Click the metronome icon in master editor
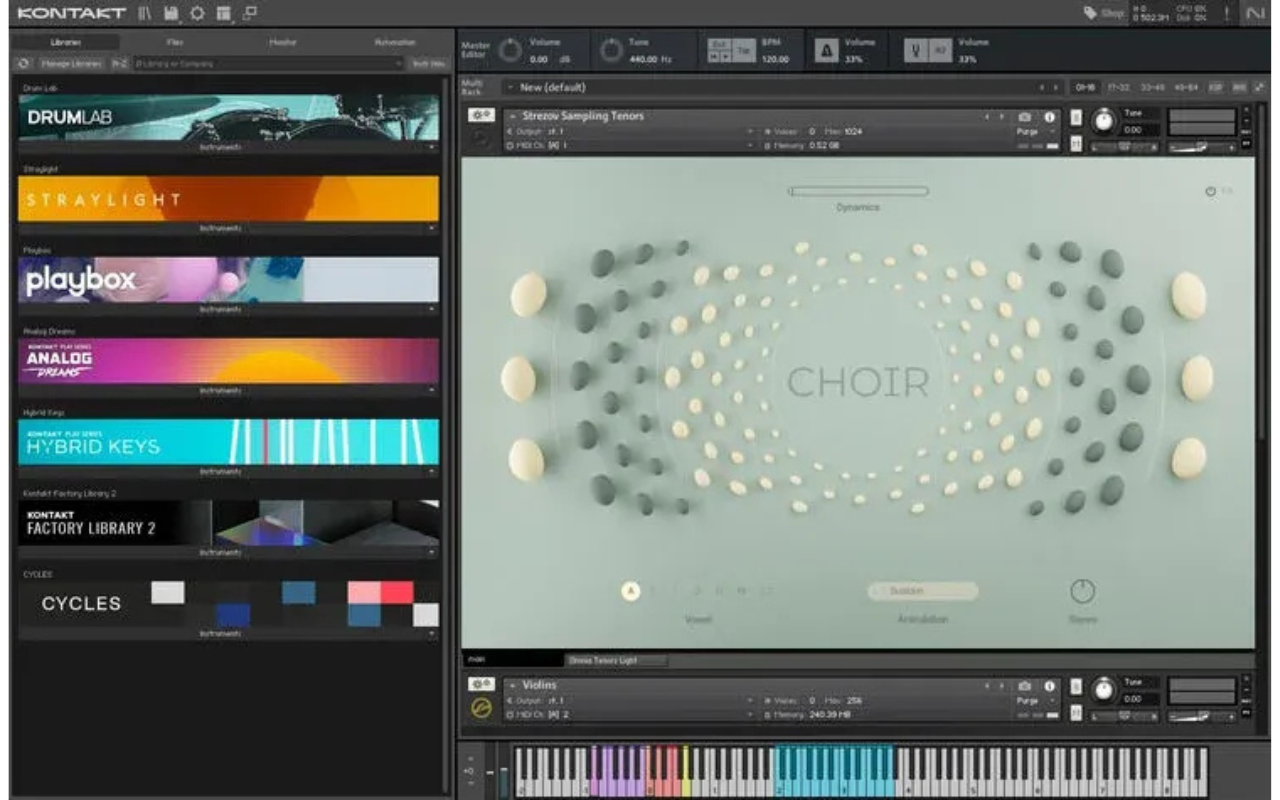Image resolution: width=1280 pixels, height=800 pixels. 825,51
